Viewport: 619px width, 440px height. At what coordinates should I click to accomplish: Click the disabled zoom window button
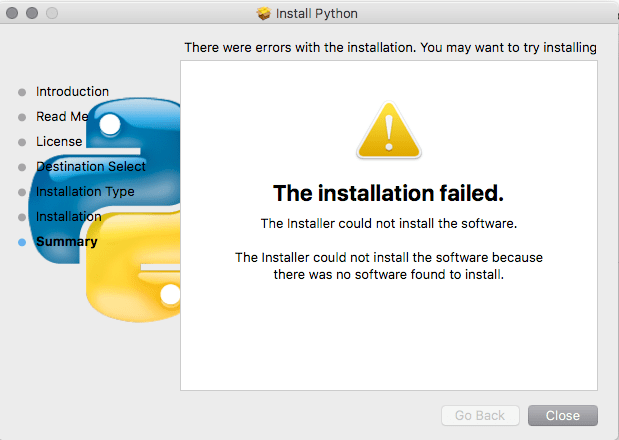[52, 13]
